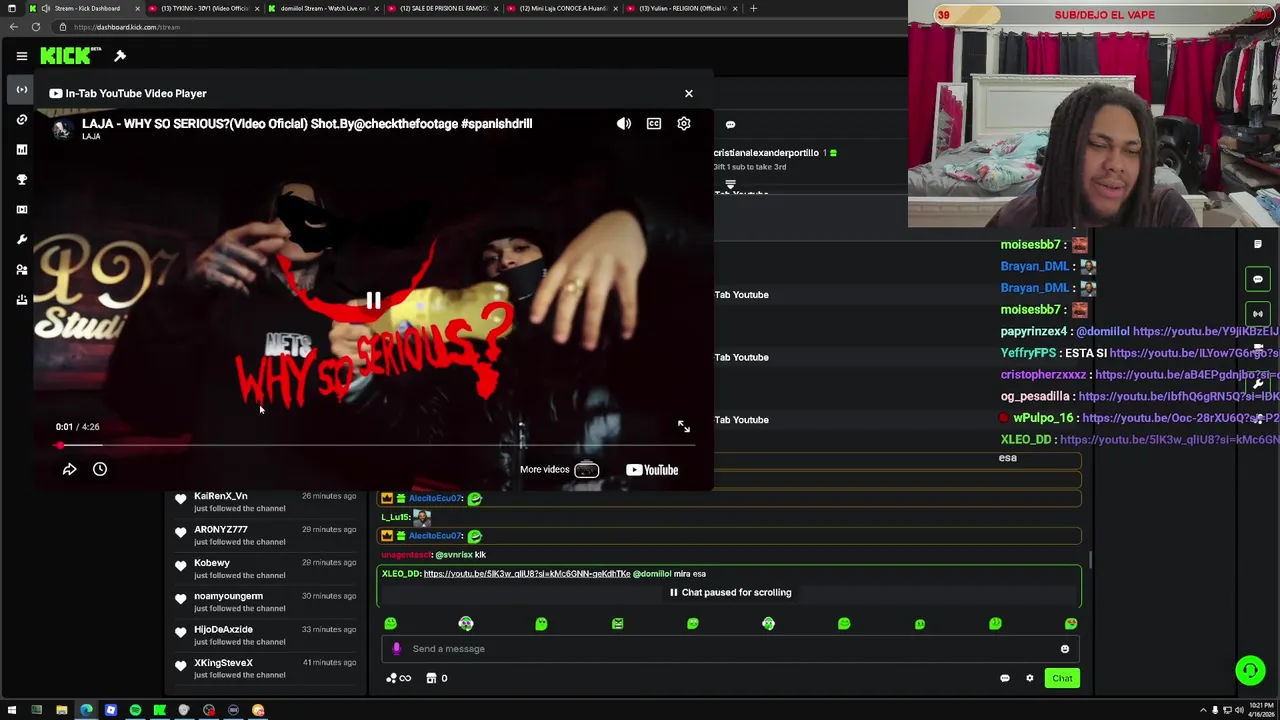Open File Explorer from taskbar
This screenshot has width=1280, height=720.
tap(61, 710)
